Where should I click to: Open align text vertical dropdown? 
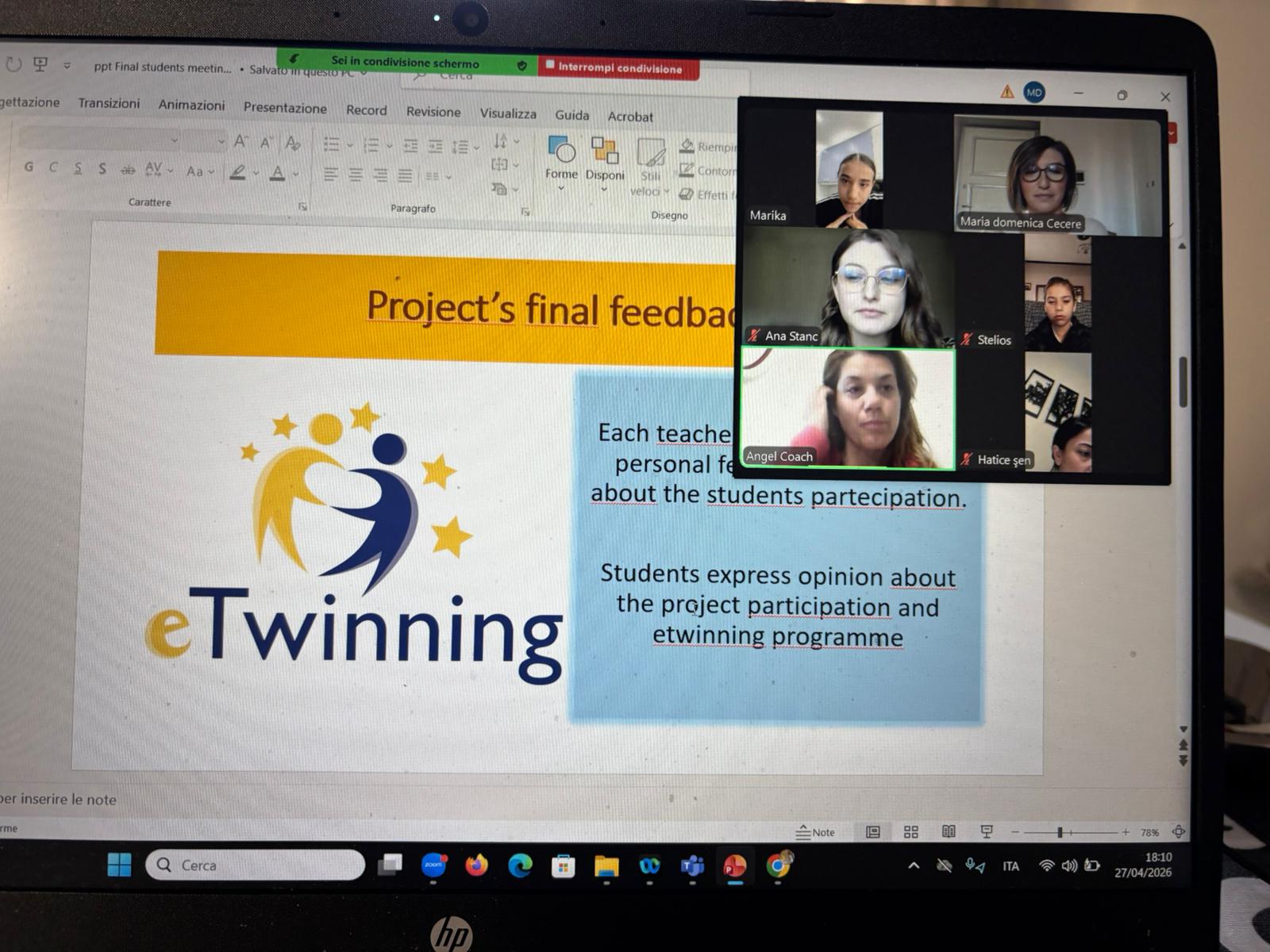pyautogui.click(x=505, y=165)
